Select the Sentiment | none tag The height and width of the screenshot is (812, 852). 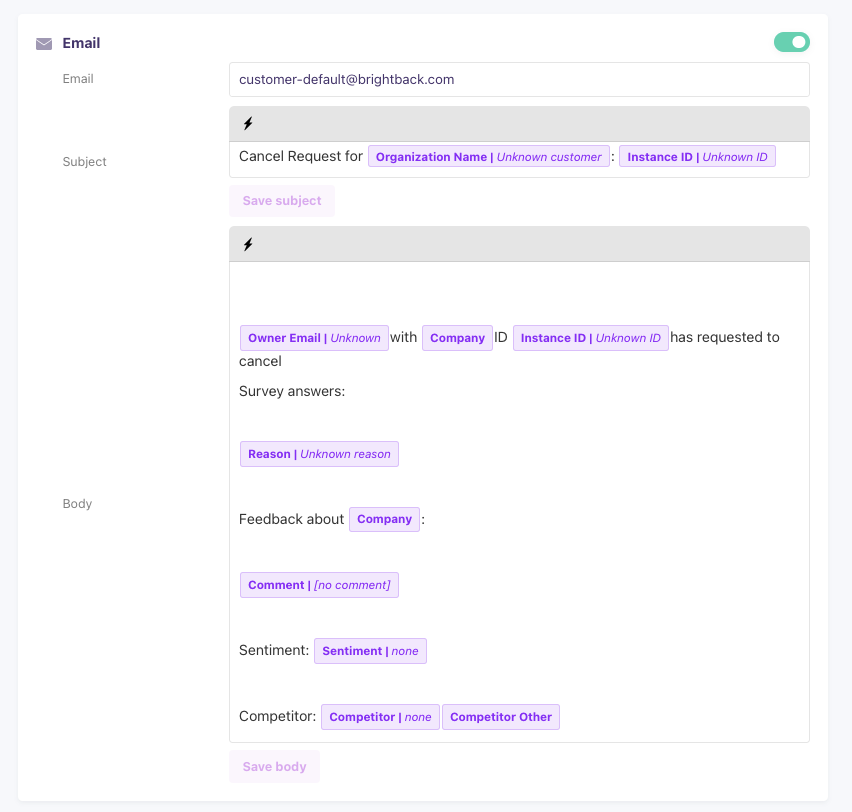click(370, 650)
